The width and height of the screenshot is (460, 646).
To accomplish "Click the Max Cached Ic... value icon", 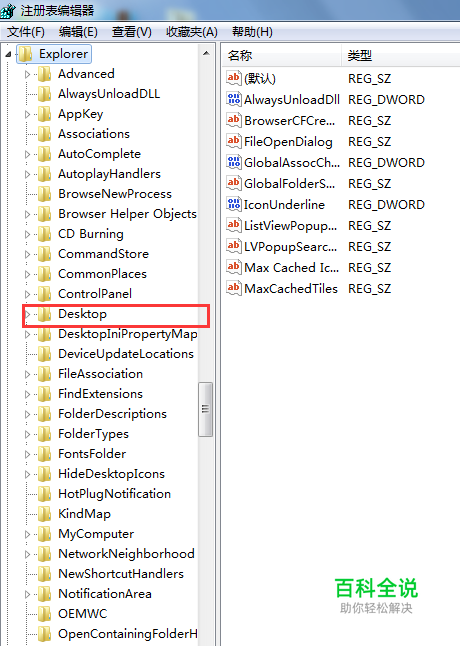I will (234, 267).
